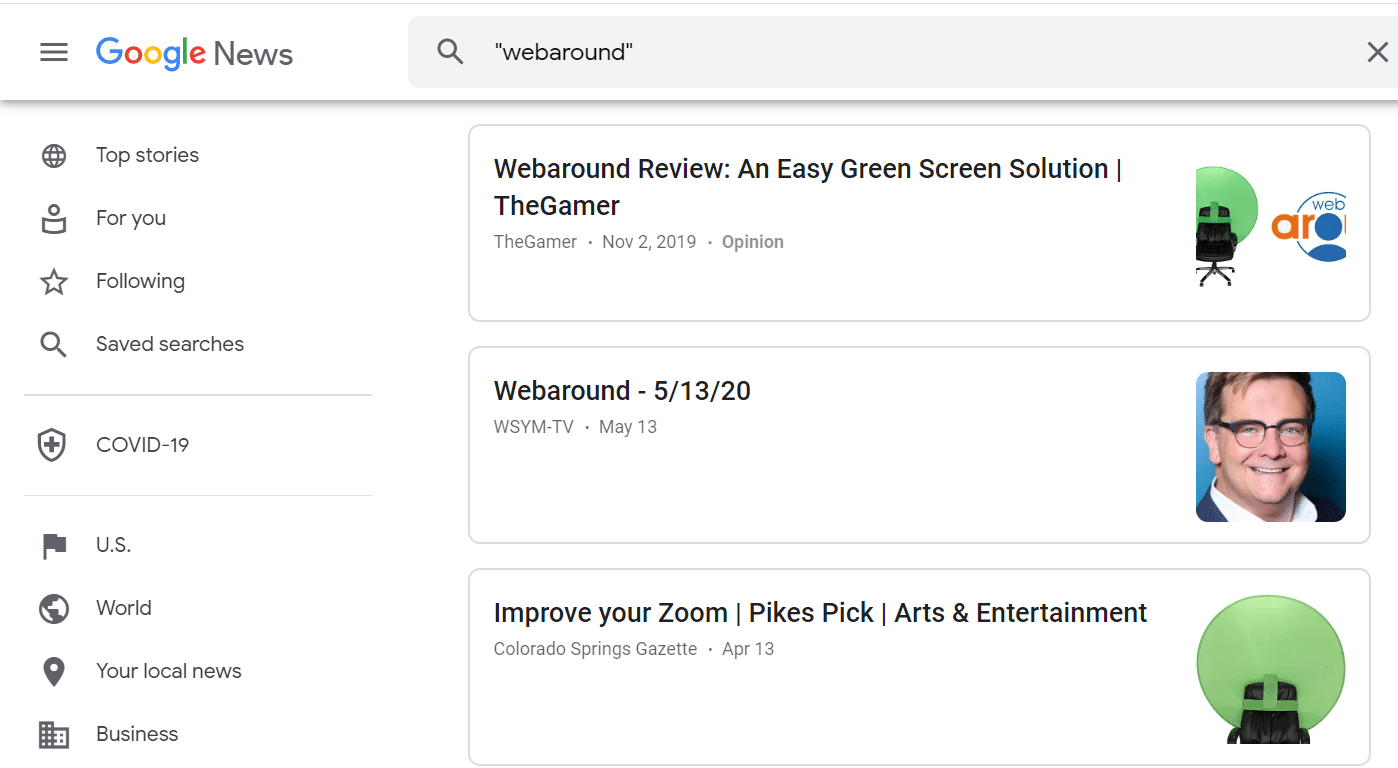
Task: Click the Your local news pin icon
Action: pyautogui.click(x=54, y=671)
